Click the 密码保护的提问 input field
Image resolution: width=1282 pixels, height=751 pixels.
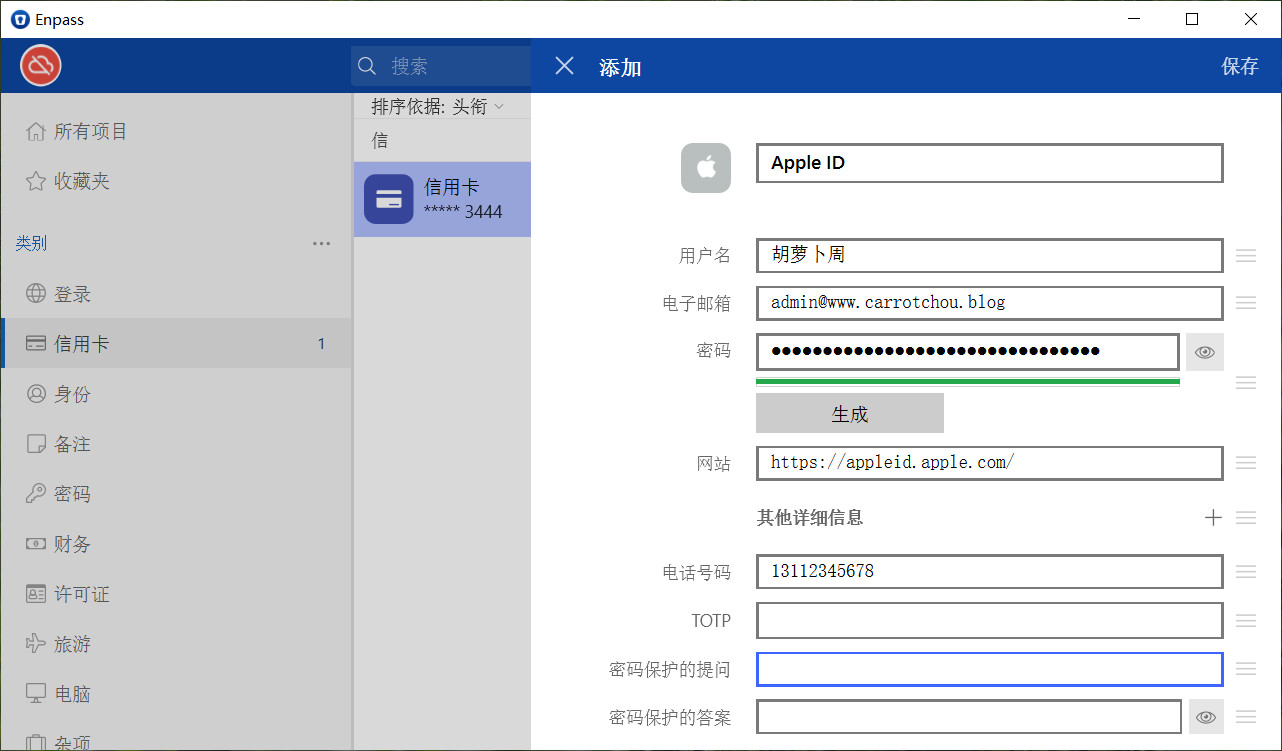click(x=990, y=669)
